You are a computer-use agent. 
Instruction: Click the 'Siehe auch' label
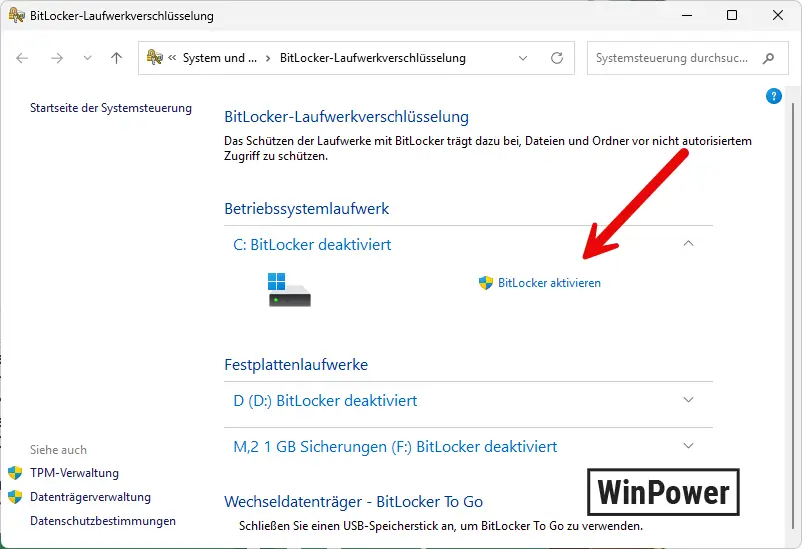(x=58, y=450)
